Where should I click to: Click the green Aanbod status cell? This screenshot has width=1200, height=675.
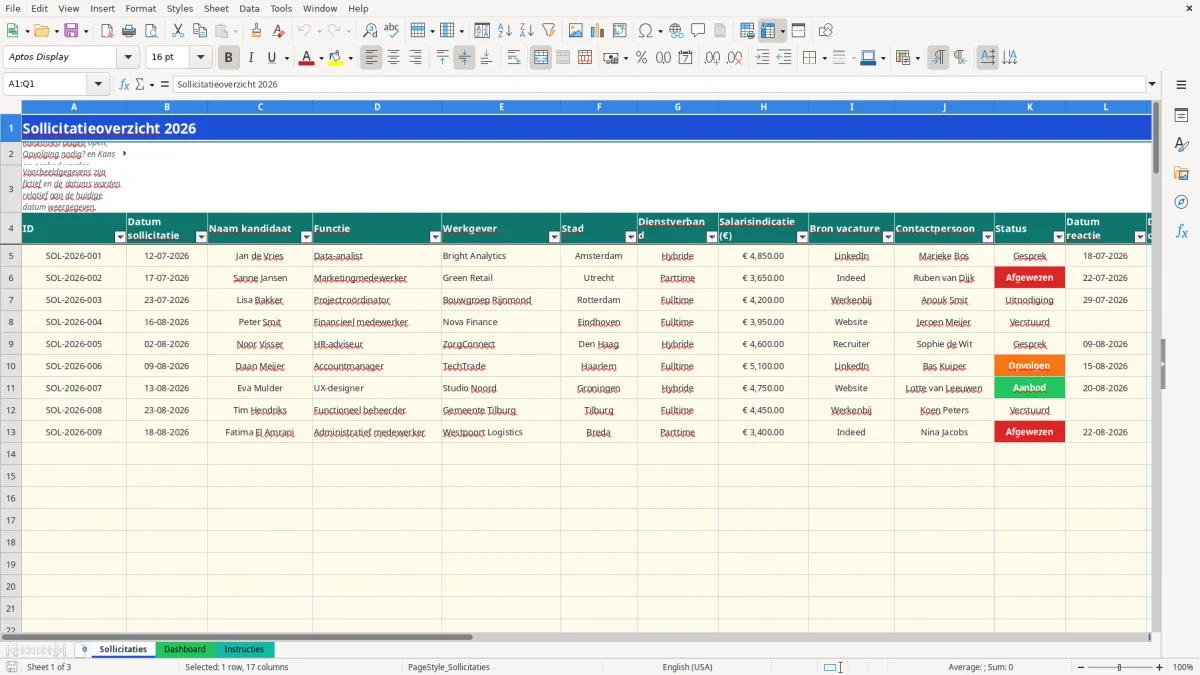[x=1030, y=388]
